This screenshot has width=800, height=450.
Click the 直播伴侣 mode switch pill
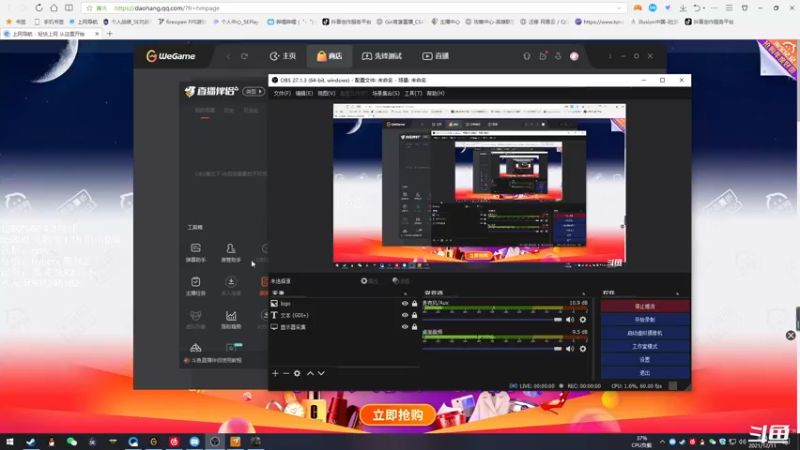(x=253, y=91)
